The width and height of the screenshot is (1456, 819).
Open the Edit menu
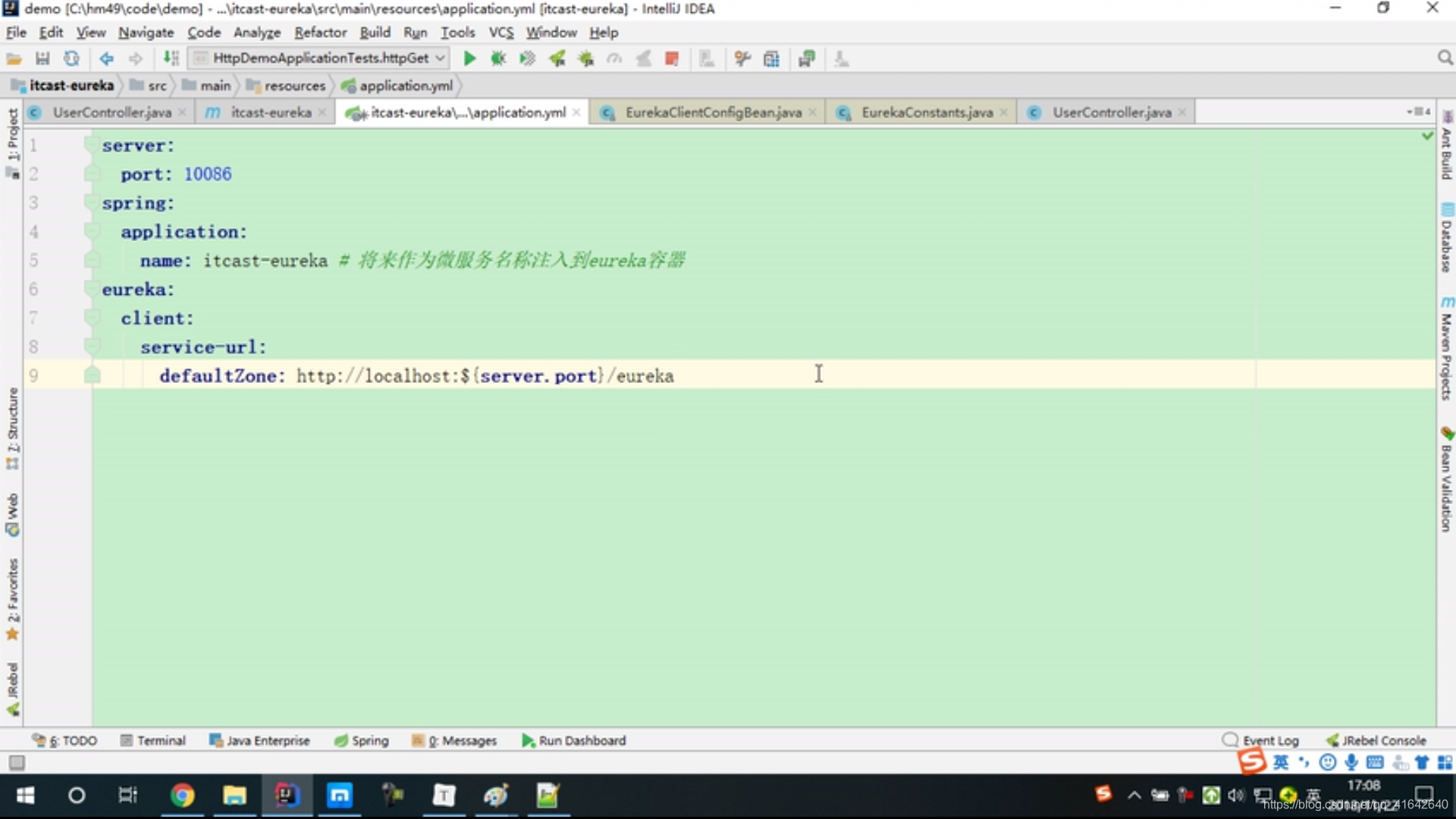point(51,33)
